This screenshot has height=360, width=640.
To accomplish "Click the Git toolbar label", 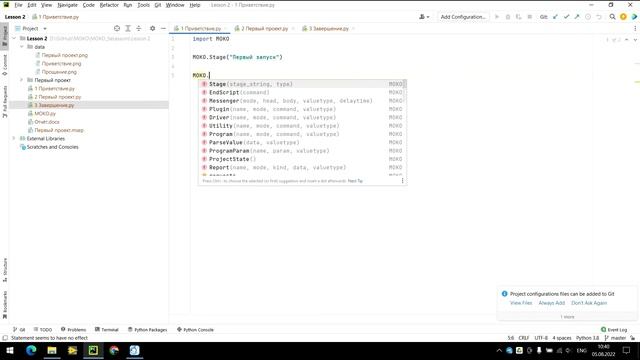I will 543,17.
